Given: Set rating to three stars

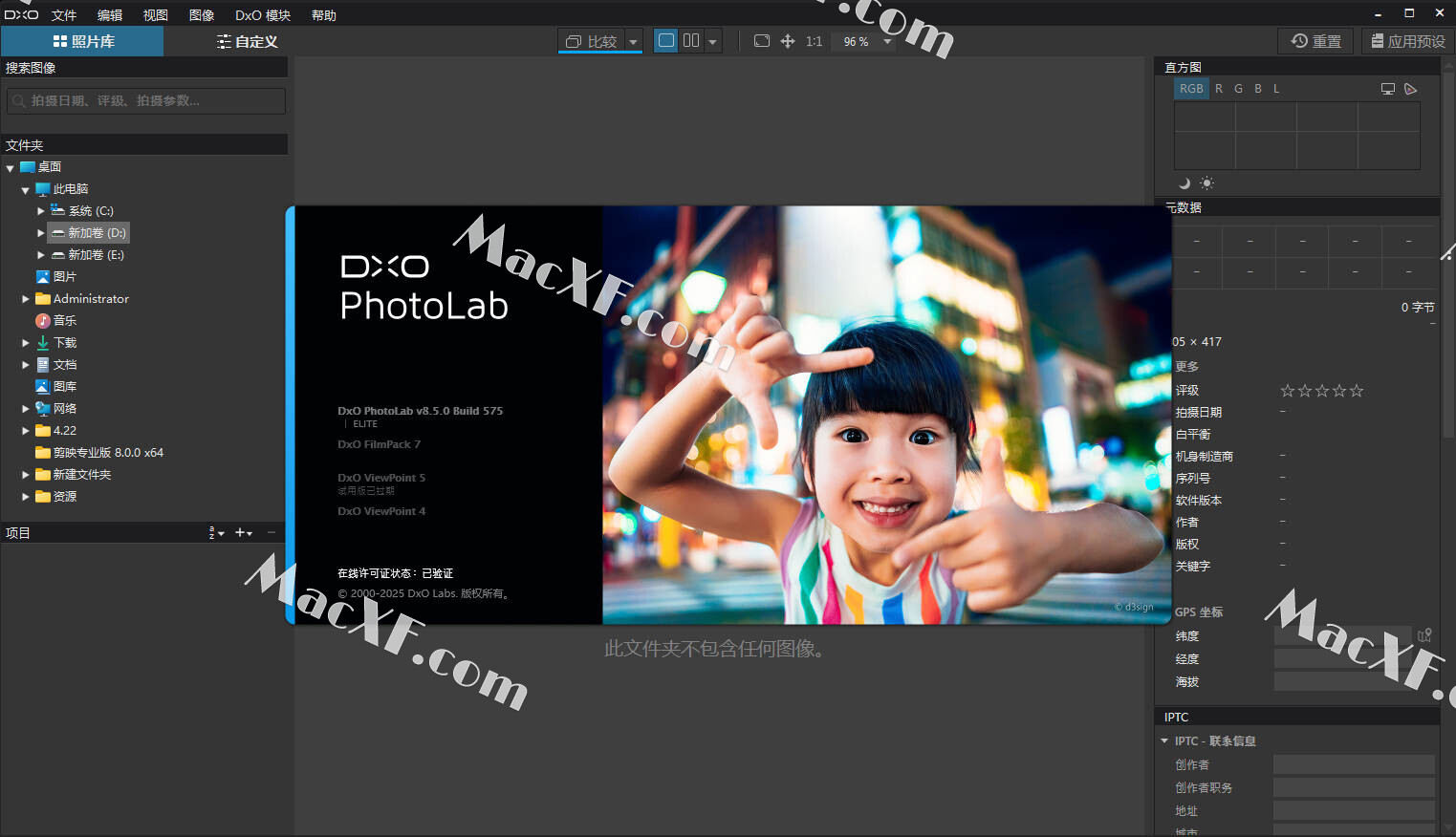Looking at the screenshot, I should coord(1322,390).
